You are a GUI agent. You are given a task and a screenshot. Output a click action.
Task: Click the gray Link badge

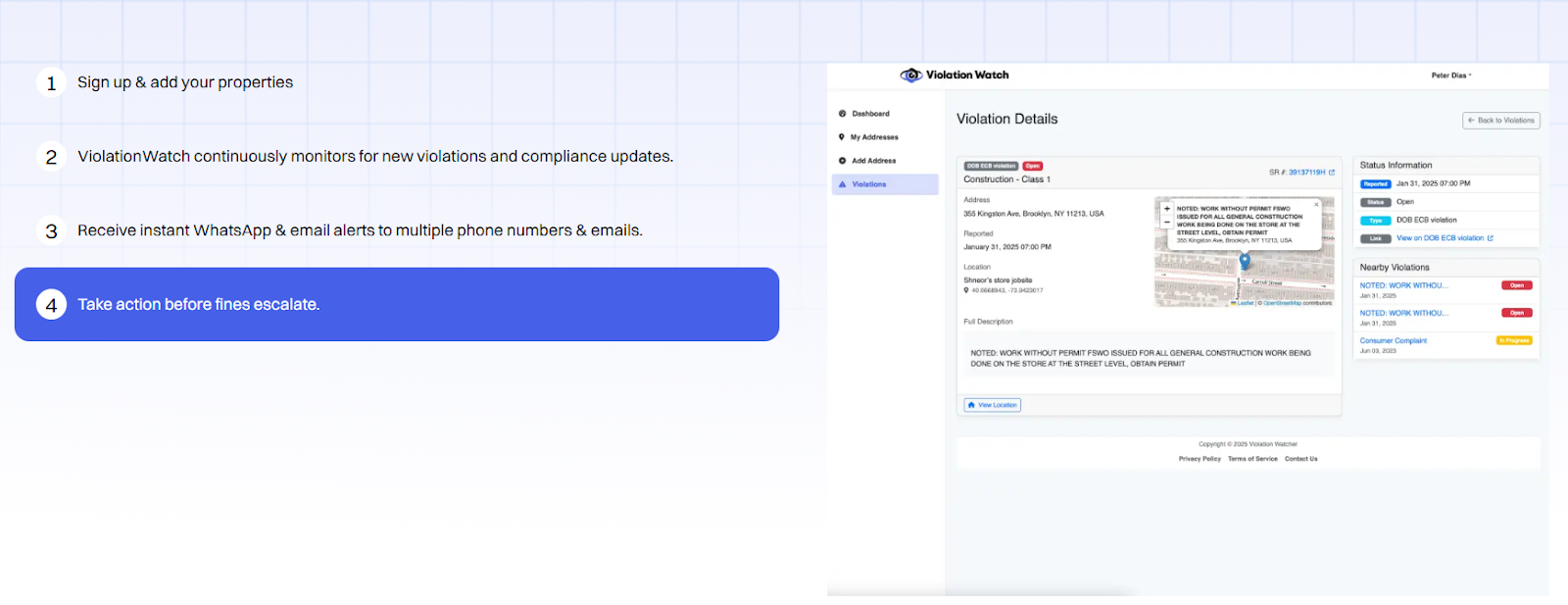click(x=1376, y=239)
